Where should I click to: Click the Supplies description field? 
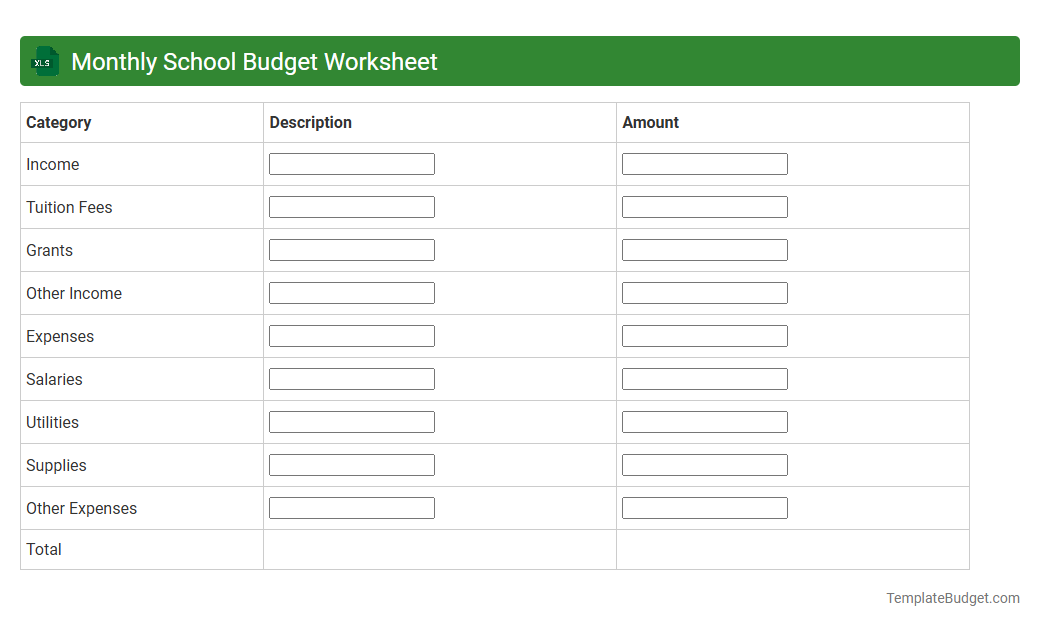click(x=351, y=464)
